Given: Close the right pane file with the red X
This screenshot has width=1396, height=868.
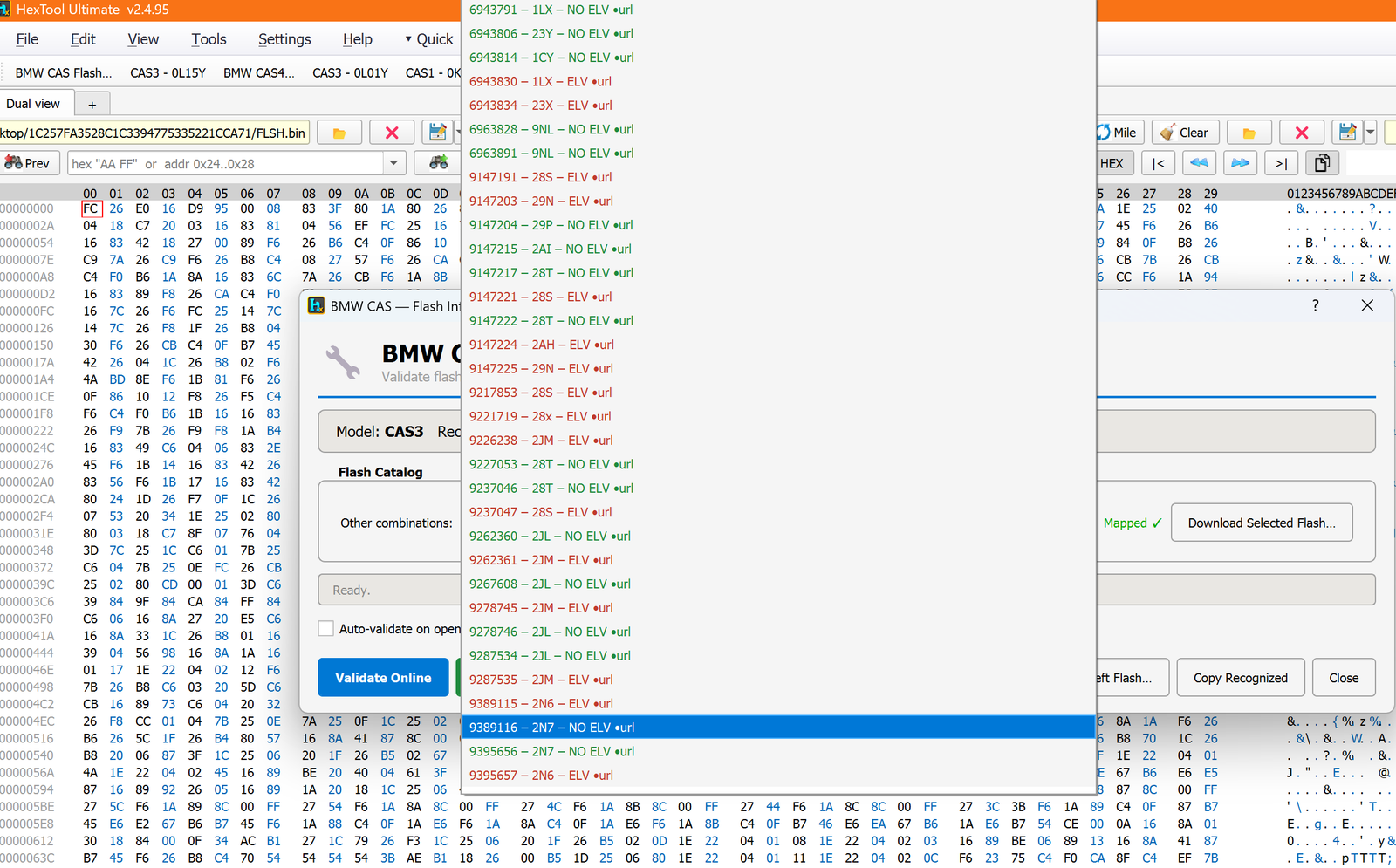Looking at the screenshot, I should tap(1302, 133).
